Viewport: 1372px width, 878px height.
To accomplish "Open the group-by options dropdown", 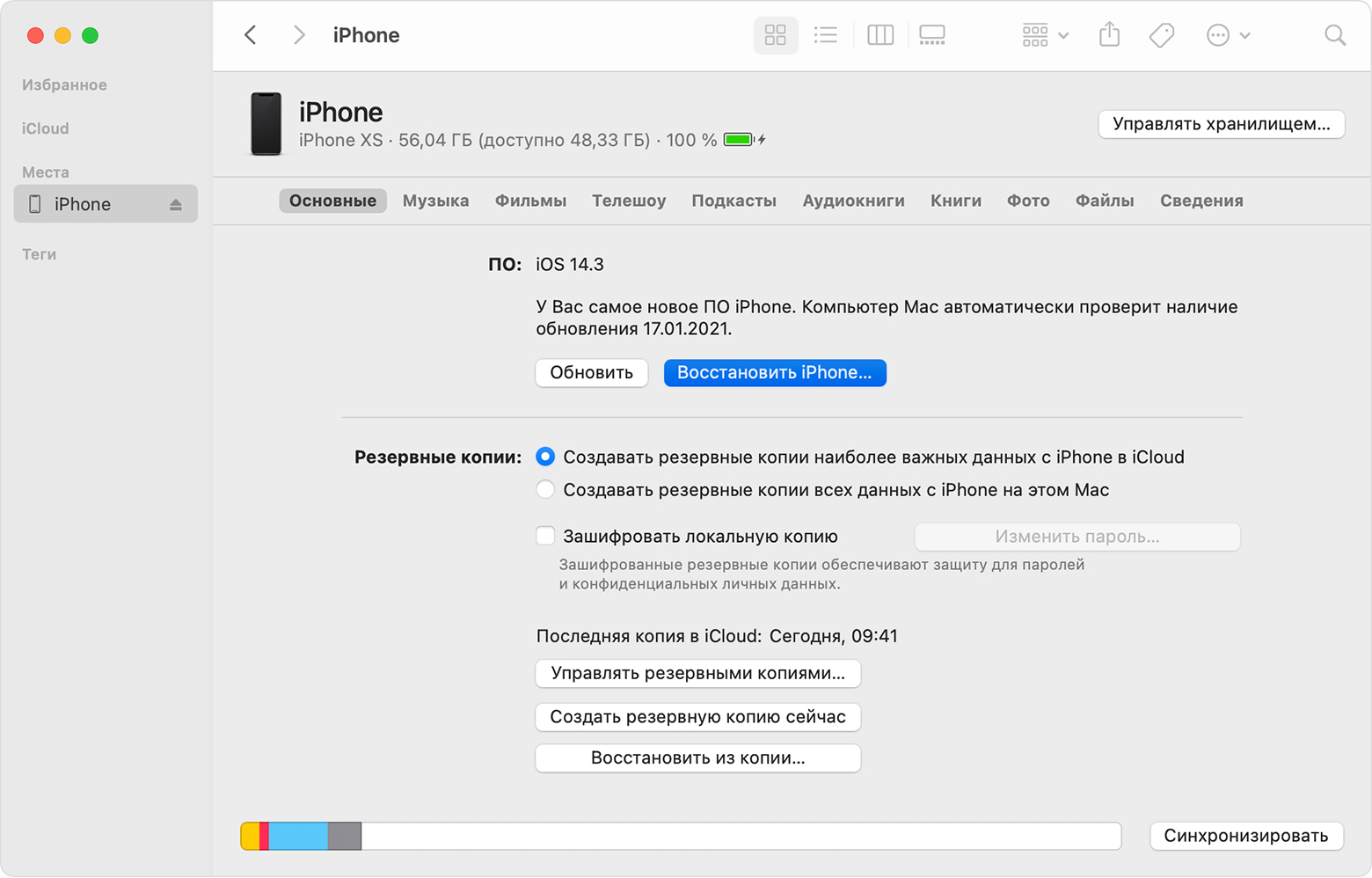I will click(x=1045, y=35).
